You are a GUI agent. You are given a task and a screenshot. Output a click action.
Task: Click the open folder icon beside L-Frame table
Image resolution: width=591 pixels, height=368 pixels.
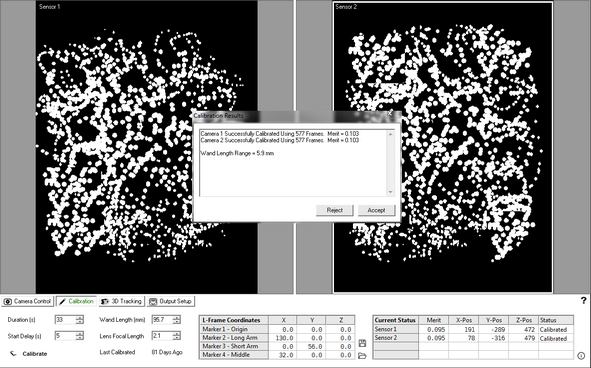tap(362, 355)
